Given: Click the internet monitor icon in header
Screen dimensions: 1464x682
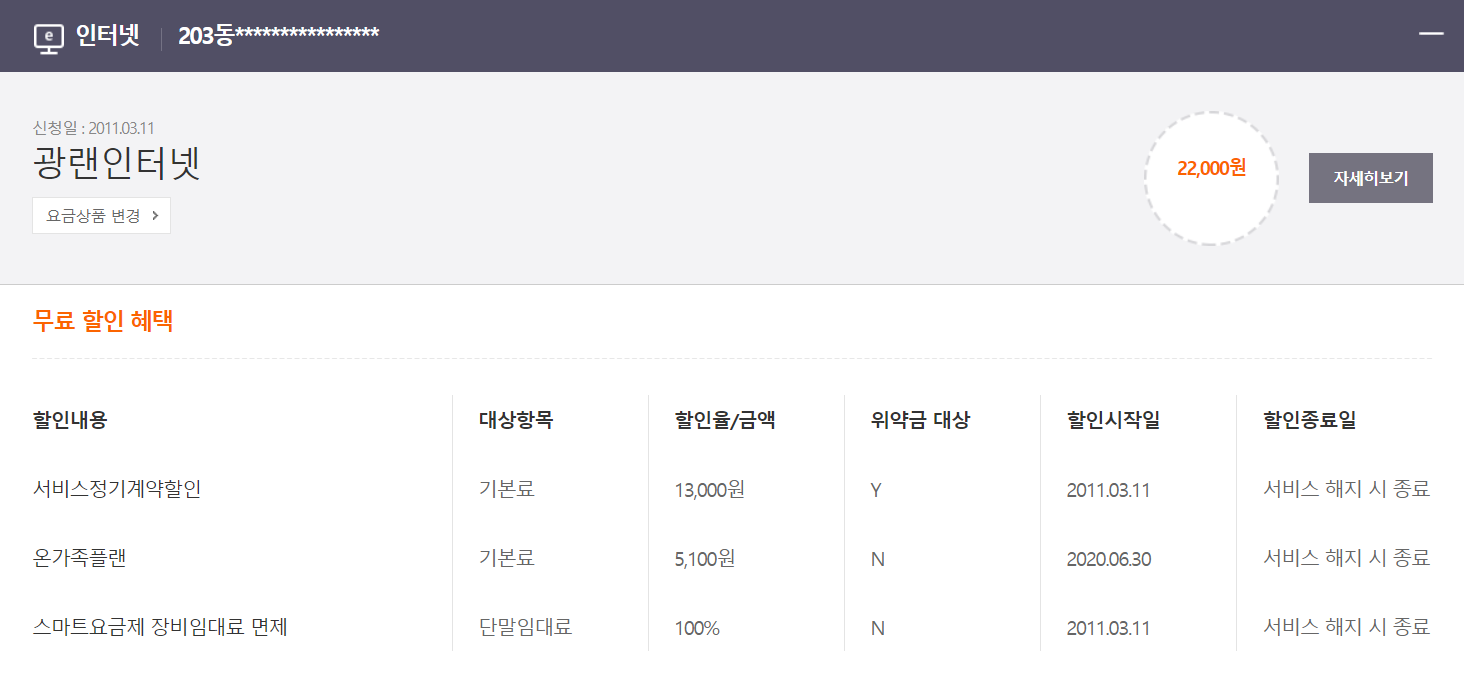Looking at the screenshot, I should click(49, 38).
